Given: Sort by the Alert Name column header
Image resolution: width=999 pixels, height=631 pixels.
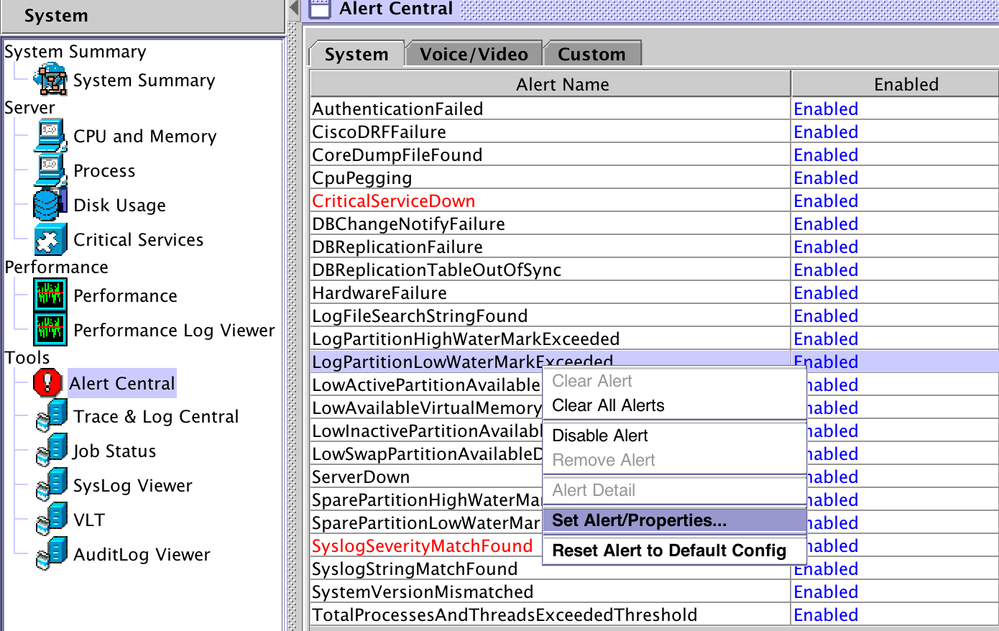Looking at the screenshot, I should click(550, 84).
